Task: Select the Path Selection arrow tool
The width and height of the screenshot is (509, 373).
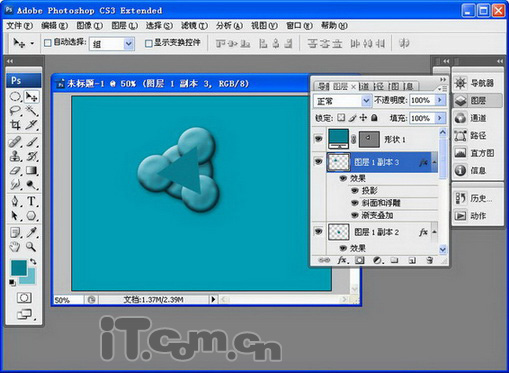Action: [x=15, y=216]
